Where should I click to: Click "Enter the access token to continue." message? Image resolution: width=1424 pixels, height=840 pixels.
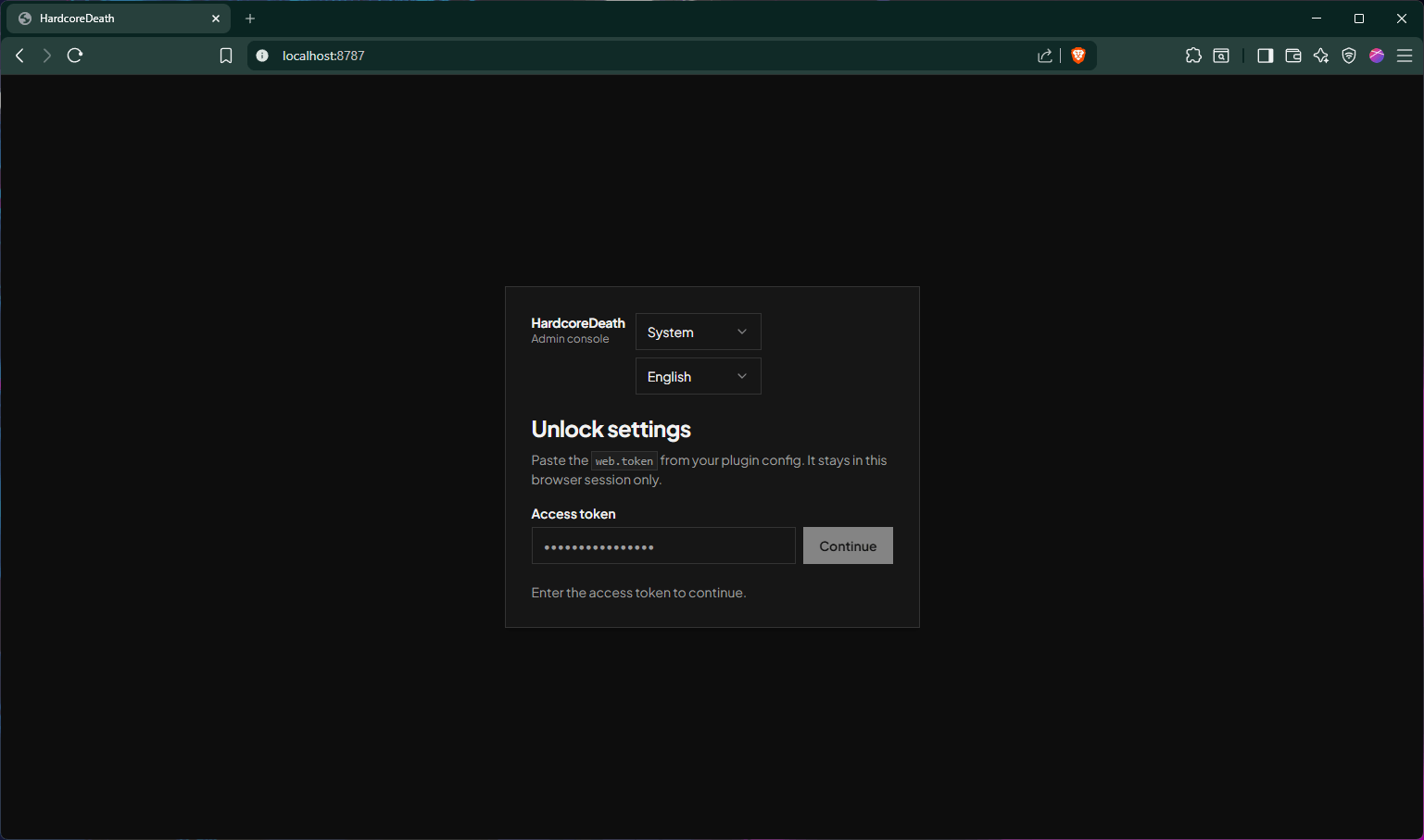click(x=638, y=593)
